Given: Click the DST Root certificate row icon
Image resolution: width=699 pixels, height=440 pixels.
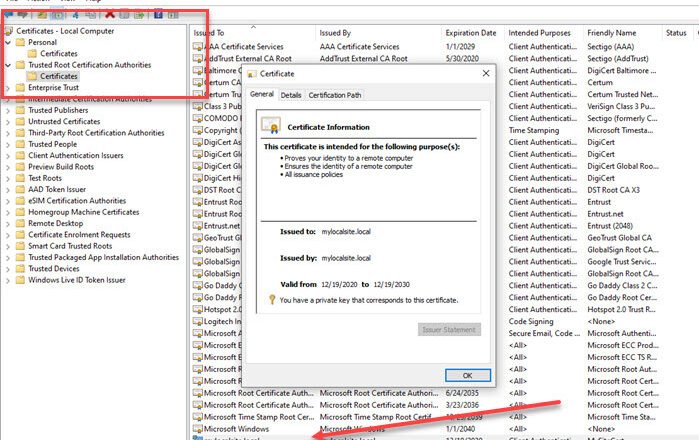Looking at the screenshot, I should coord(197,190).
